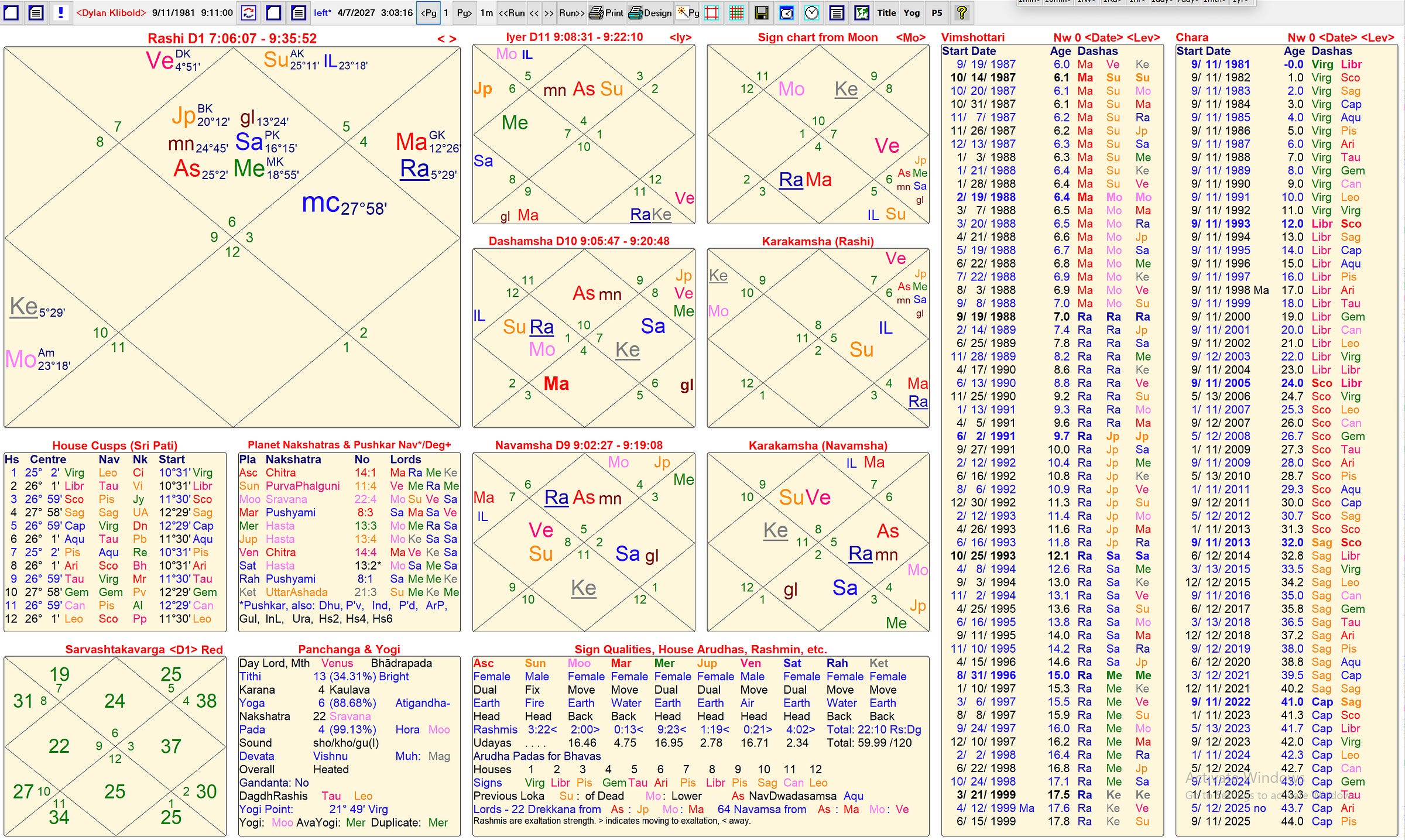The width and height of the screenshot is (1405, 840).
Task: Click the <<Run backward button
Action: [x=511, y=12]
